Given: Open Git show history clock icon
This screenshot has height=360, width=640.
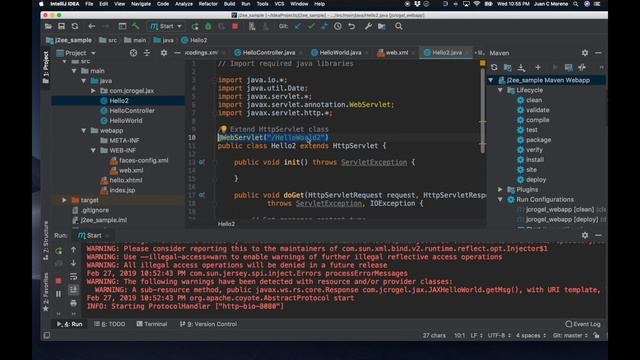Looking at the screenshot, I should (338, 27).
